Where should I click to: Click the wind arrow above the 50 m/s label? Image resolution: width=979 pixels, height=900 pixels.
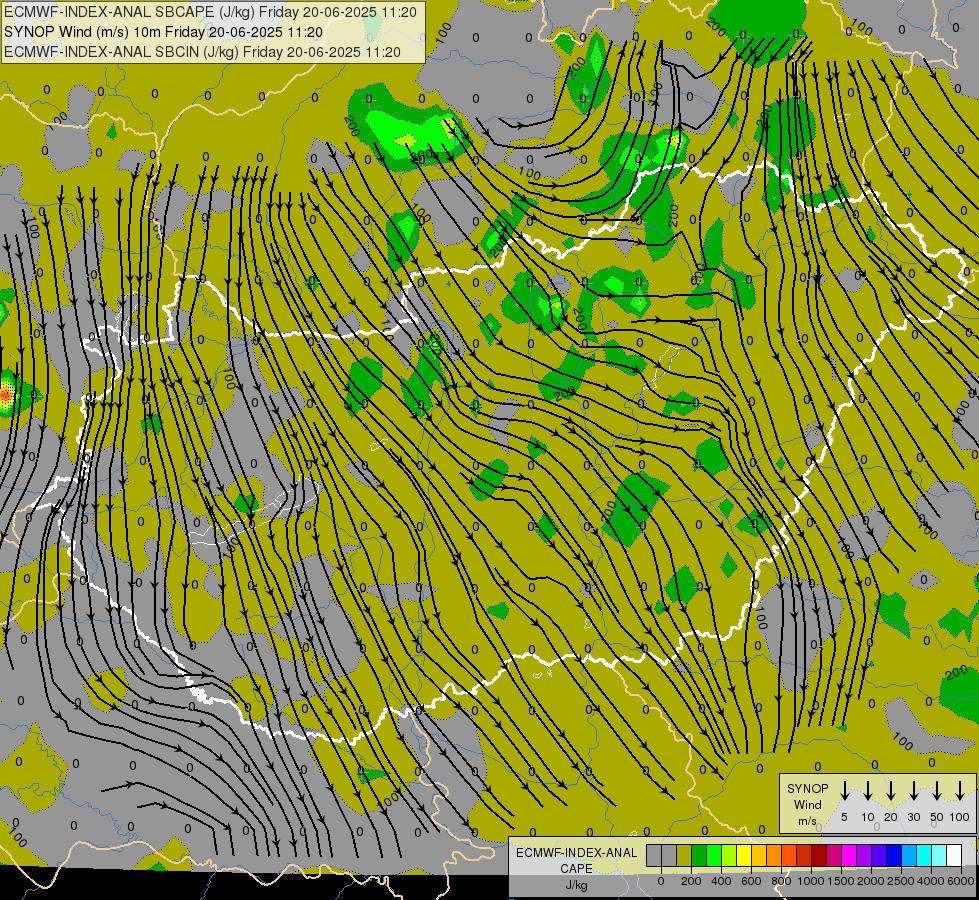coord(937,791)
